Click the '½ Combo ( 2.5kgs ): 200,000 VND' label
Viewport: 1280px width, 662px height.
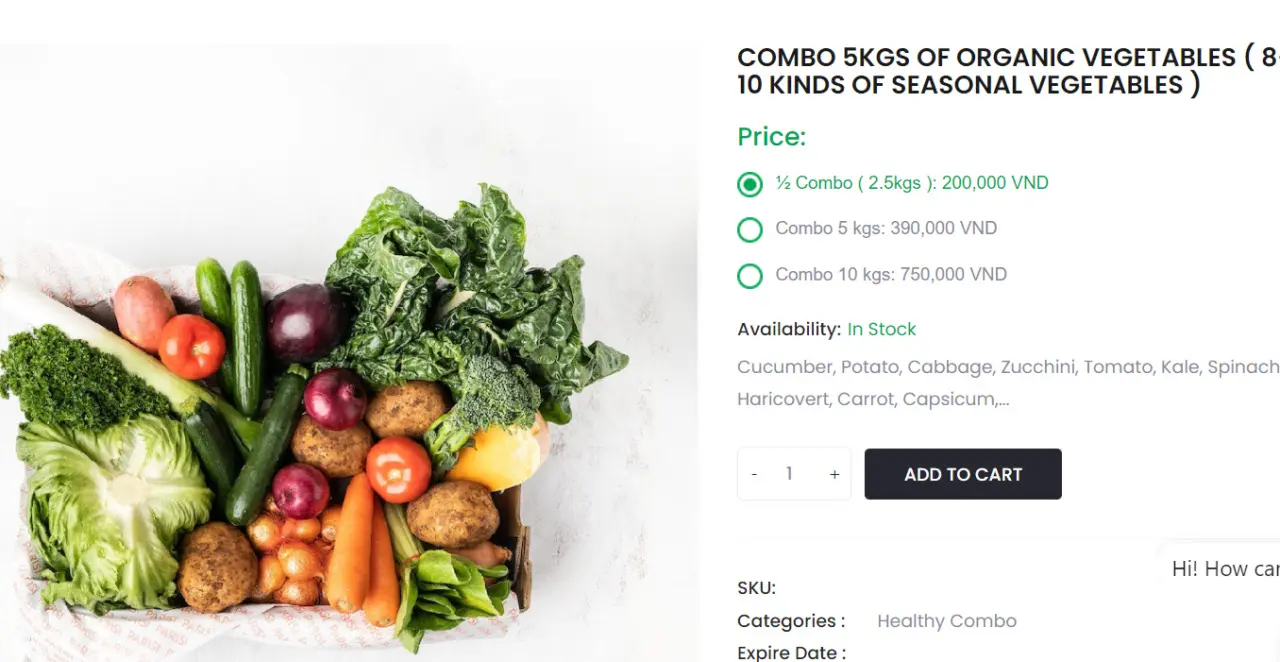912,183
